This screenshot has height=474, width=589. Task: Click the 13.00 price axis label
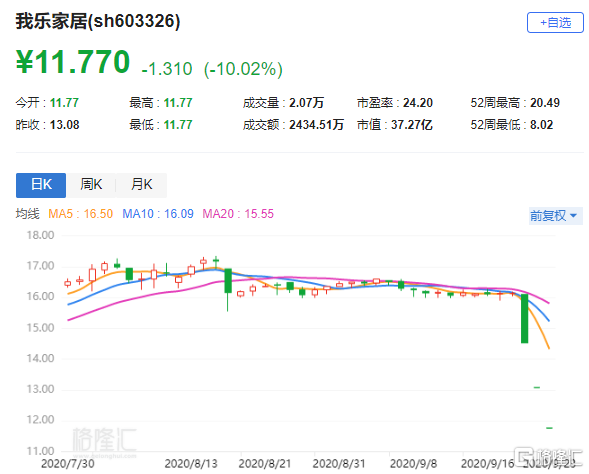pyautogui.click(x=40, y=389)
